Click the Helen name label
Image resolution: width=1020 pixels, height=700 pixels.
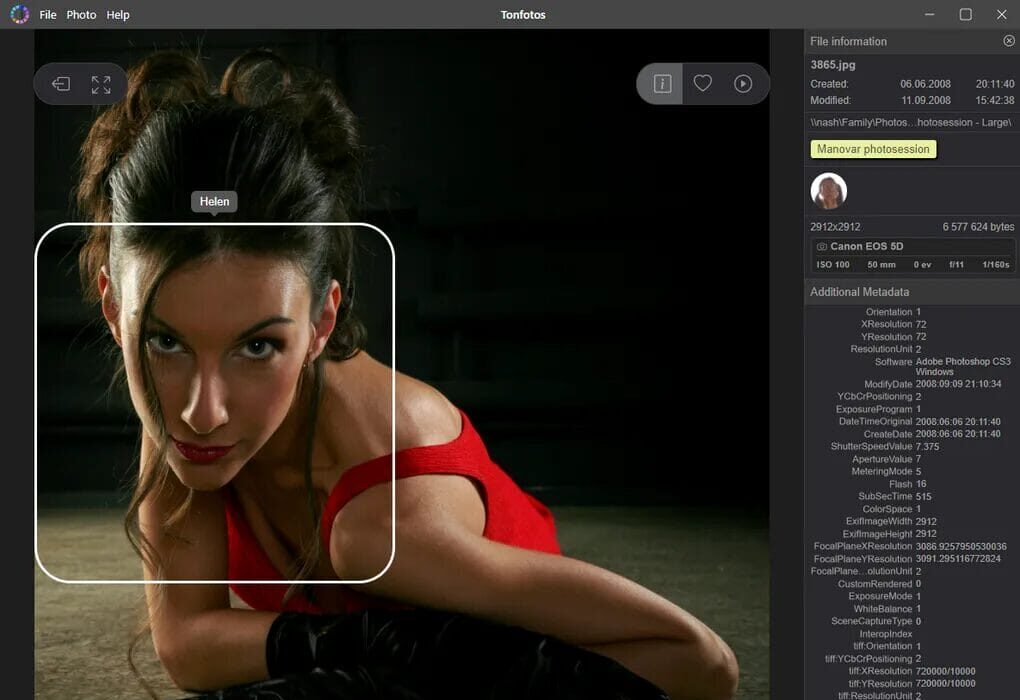point(214,202)
